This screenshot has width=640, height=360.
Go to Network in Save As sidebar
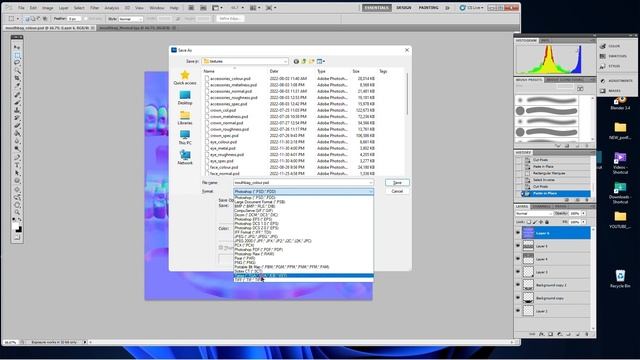[185, 158]
